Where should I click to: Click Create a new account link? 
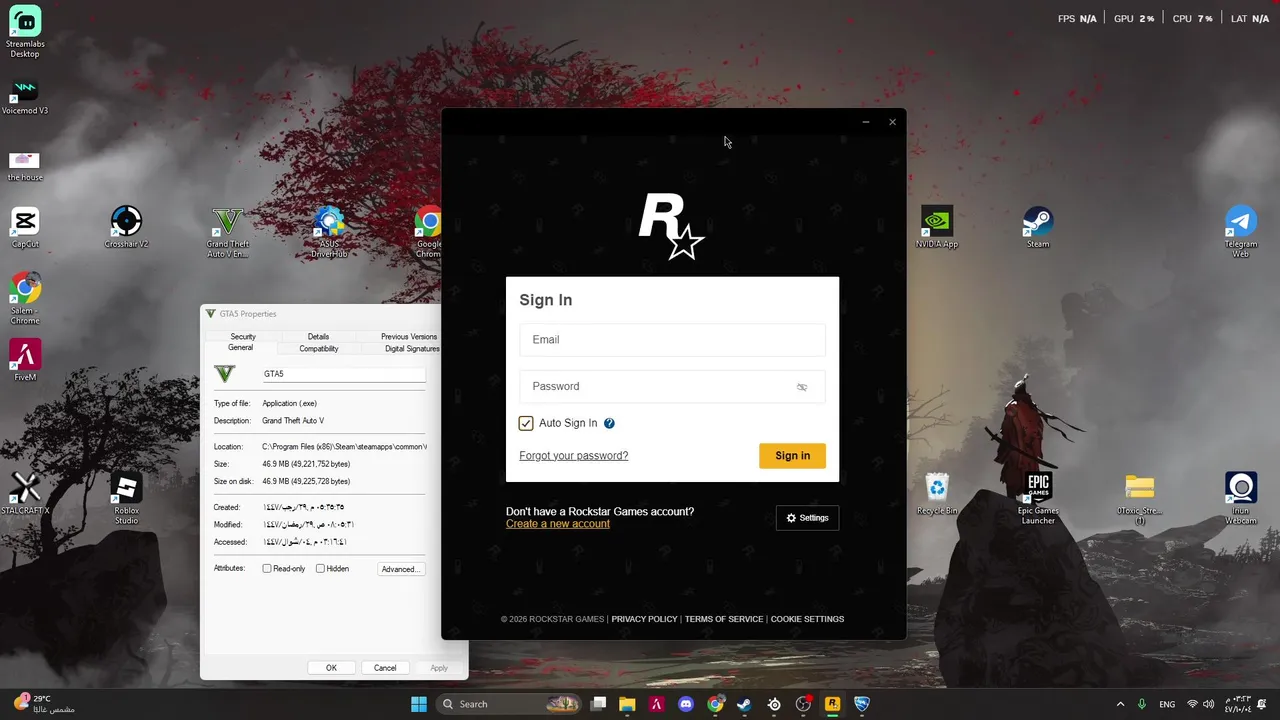pos(558,524)
